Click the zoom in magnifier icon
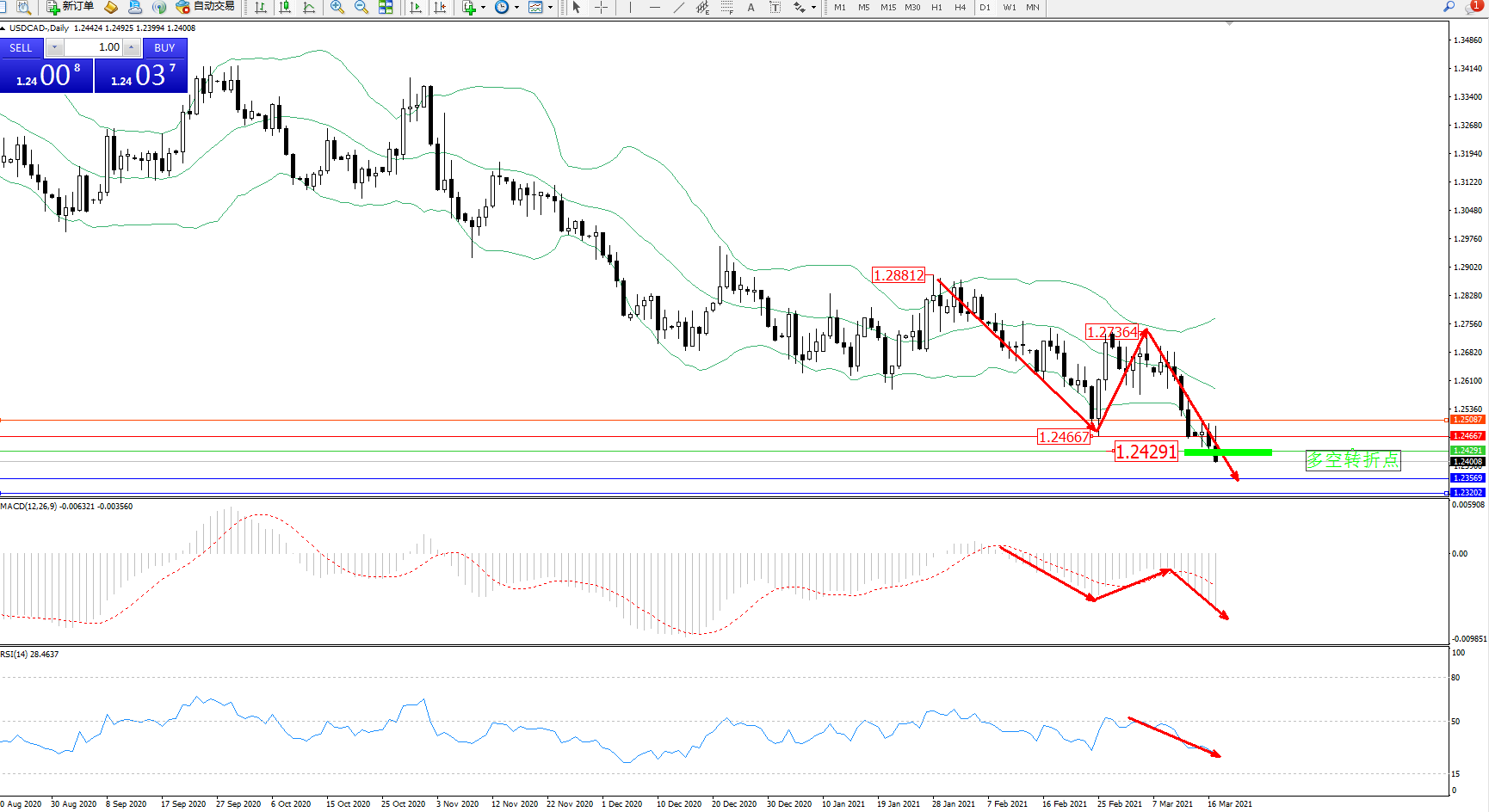Screen dimensions: 1489x812 tap(337, 7)
